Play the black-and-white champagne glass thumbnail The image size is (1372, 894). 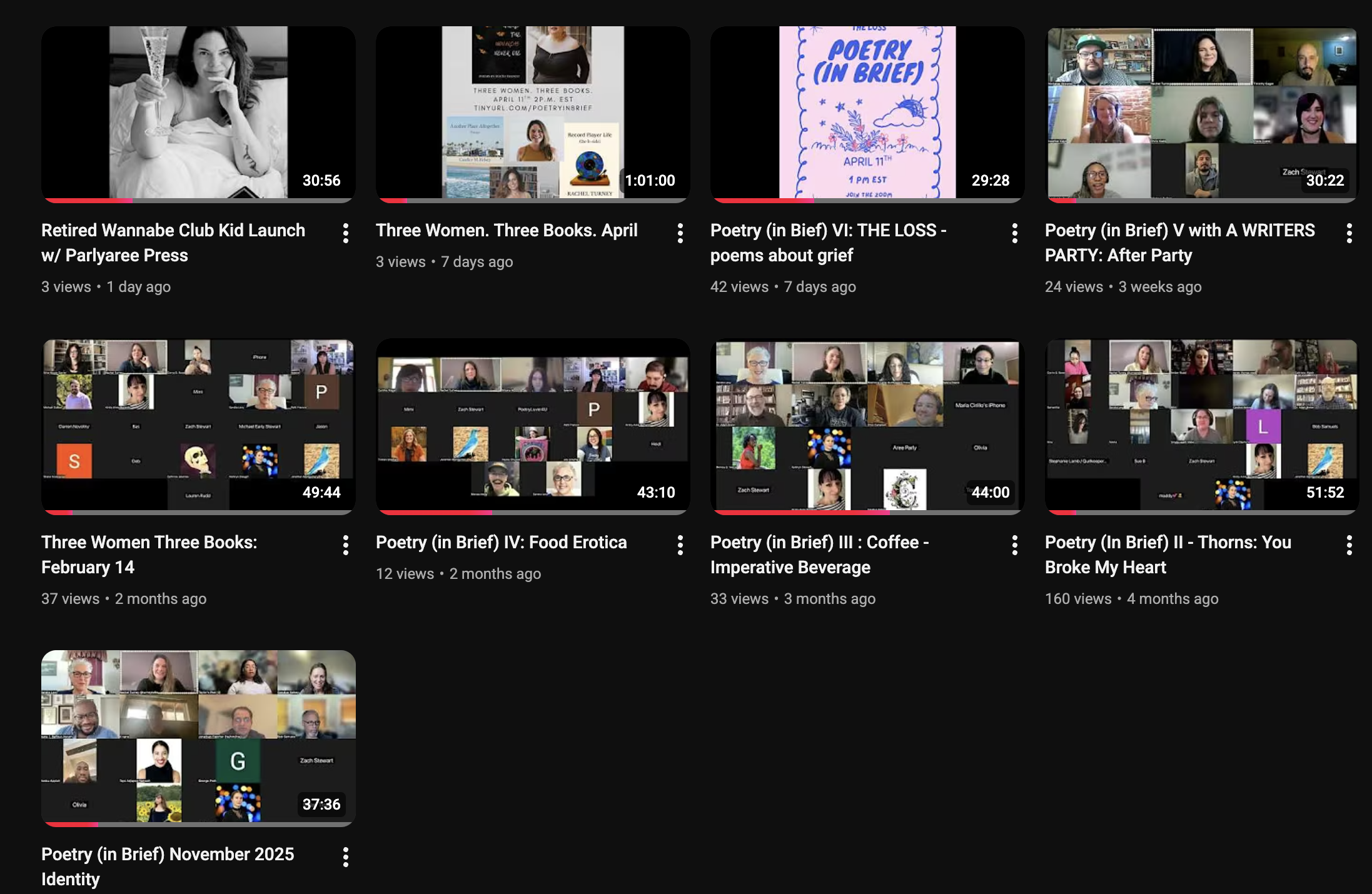198,113
